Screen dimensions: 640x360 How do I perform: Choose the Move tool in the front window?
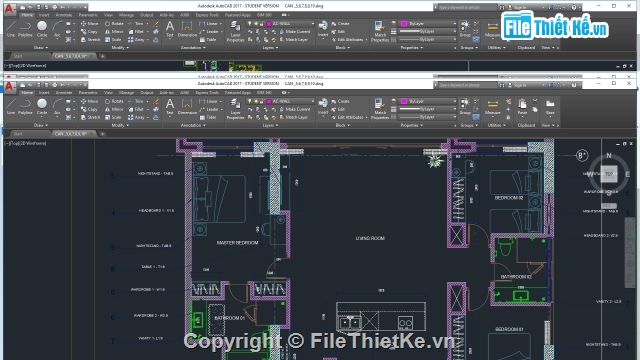pyautogui.click(x=90, y=101)
